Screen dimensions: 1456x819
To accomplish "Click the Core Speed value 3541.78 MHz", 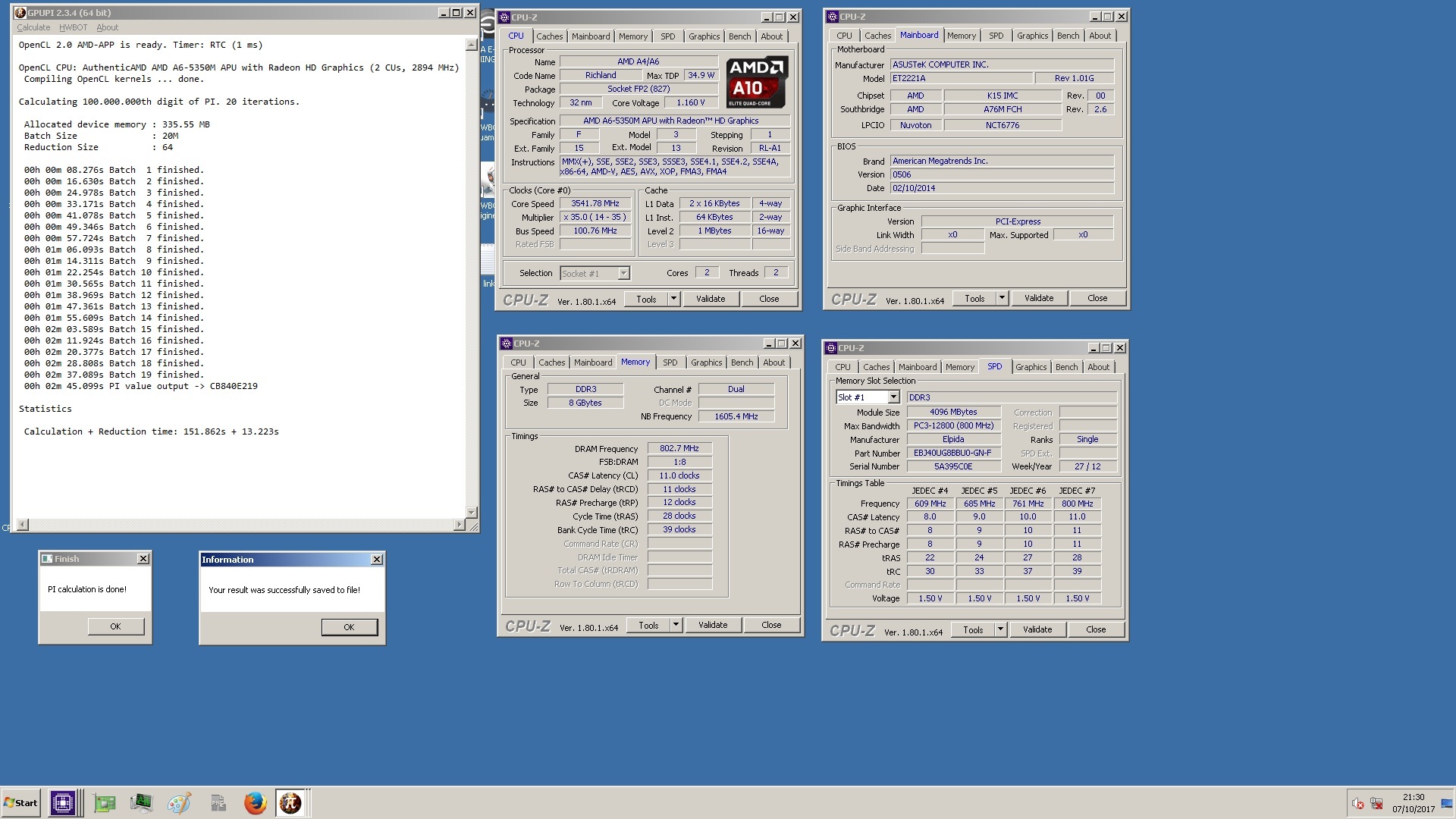I will coord(596,203).
